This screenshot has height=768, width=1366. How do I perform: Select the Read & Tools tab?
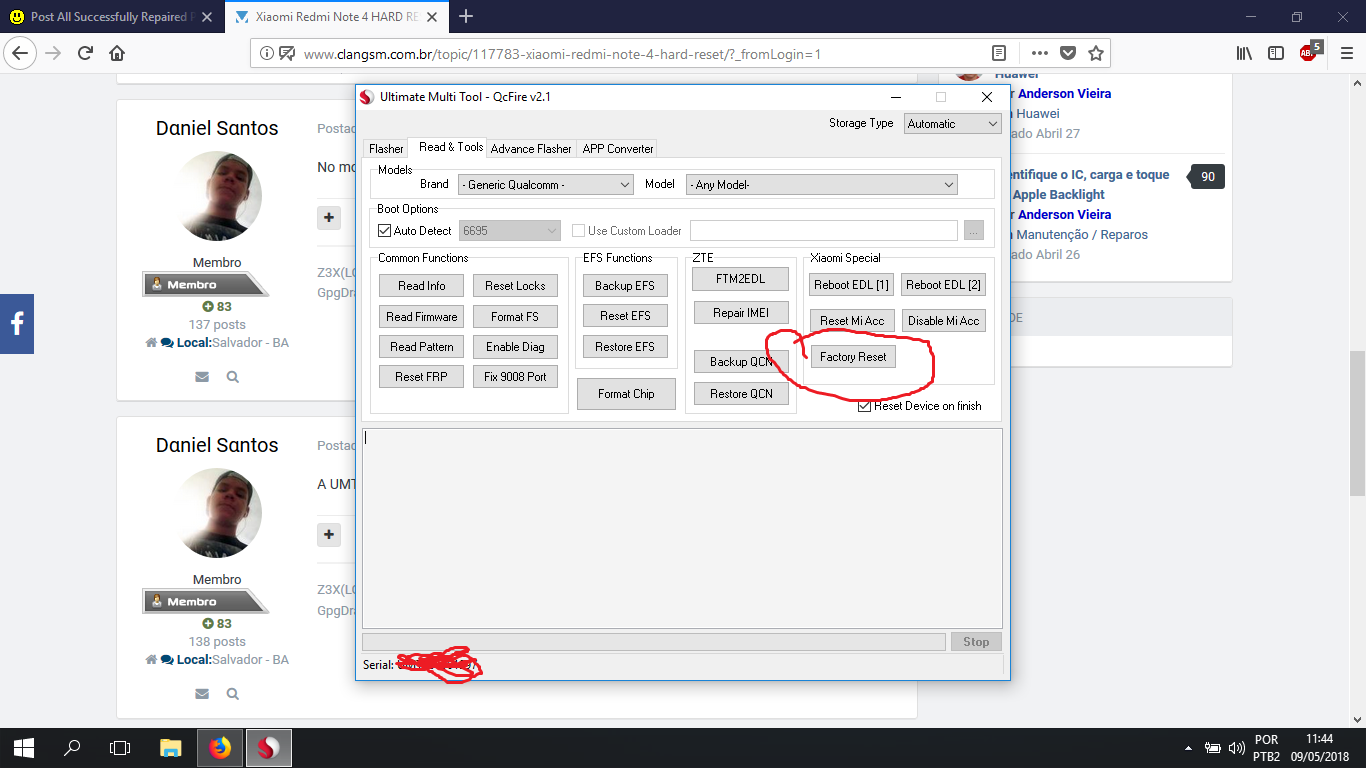pyautogui.click(x=451, y=147)
